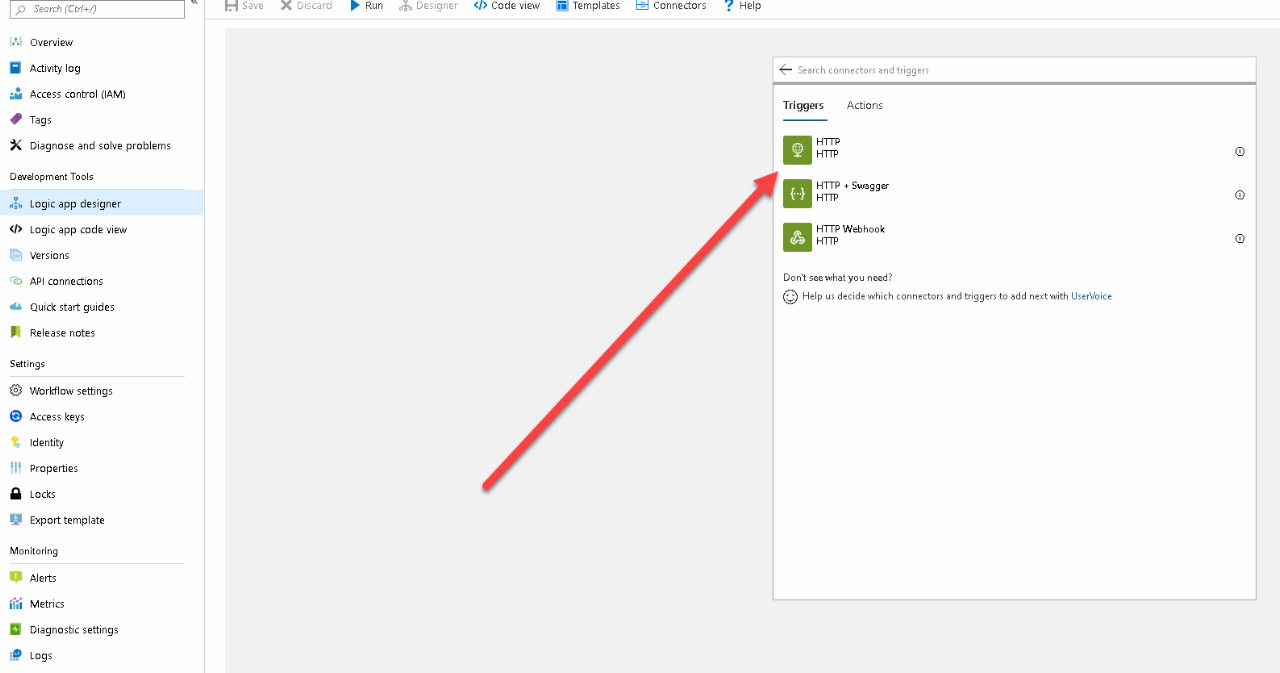Screen dimensions: 1280x673
Task: Open Access control (IAM) in sidebar
Action: click(77, 94)
